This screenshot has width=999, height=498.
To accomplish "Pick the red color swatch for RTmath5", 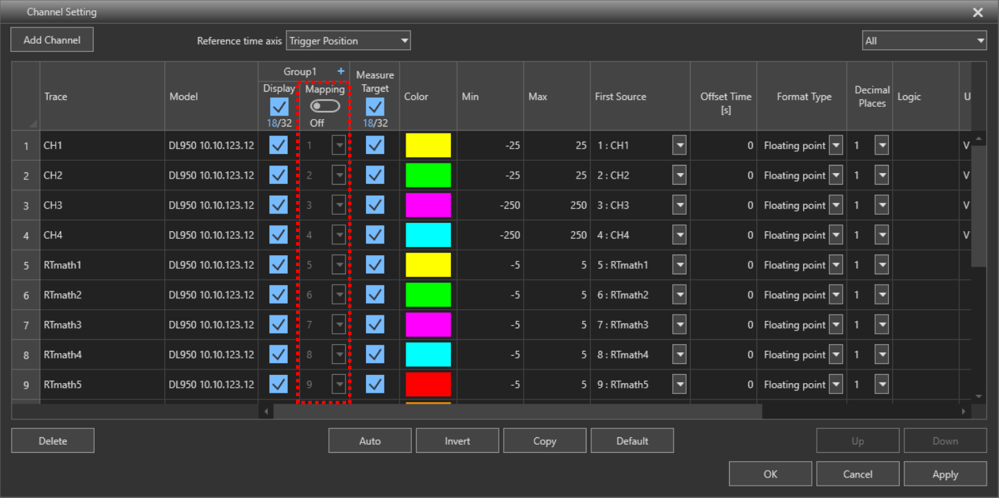I will tap(428, 385).
